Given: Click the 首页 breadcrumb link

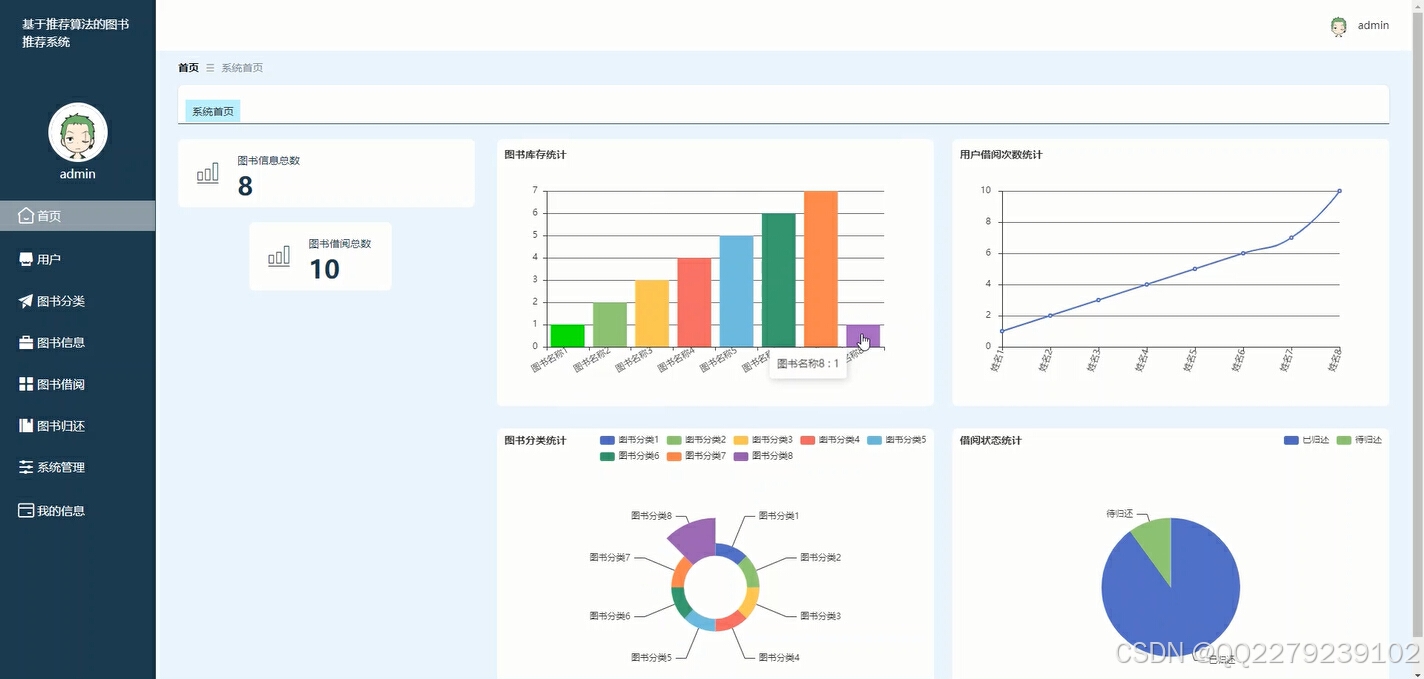Looking at the screenshot, I should tap(188, 67).
